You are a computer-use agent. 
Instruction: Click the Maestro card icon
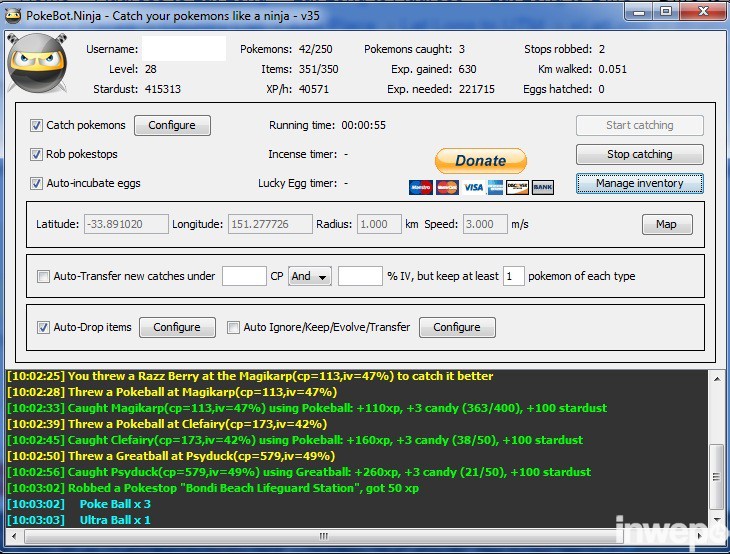(x=420, y=187)
